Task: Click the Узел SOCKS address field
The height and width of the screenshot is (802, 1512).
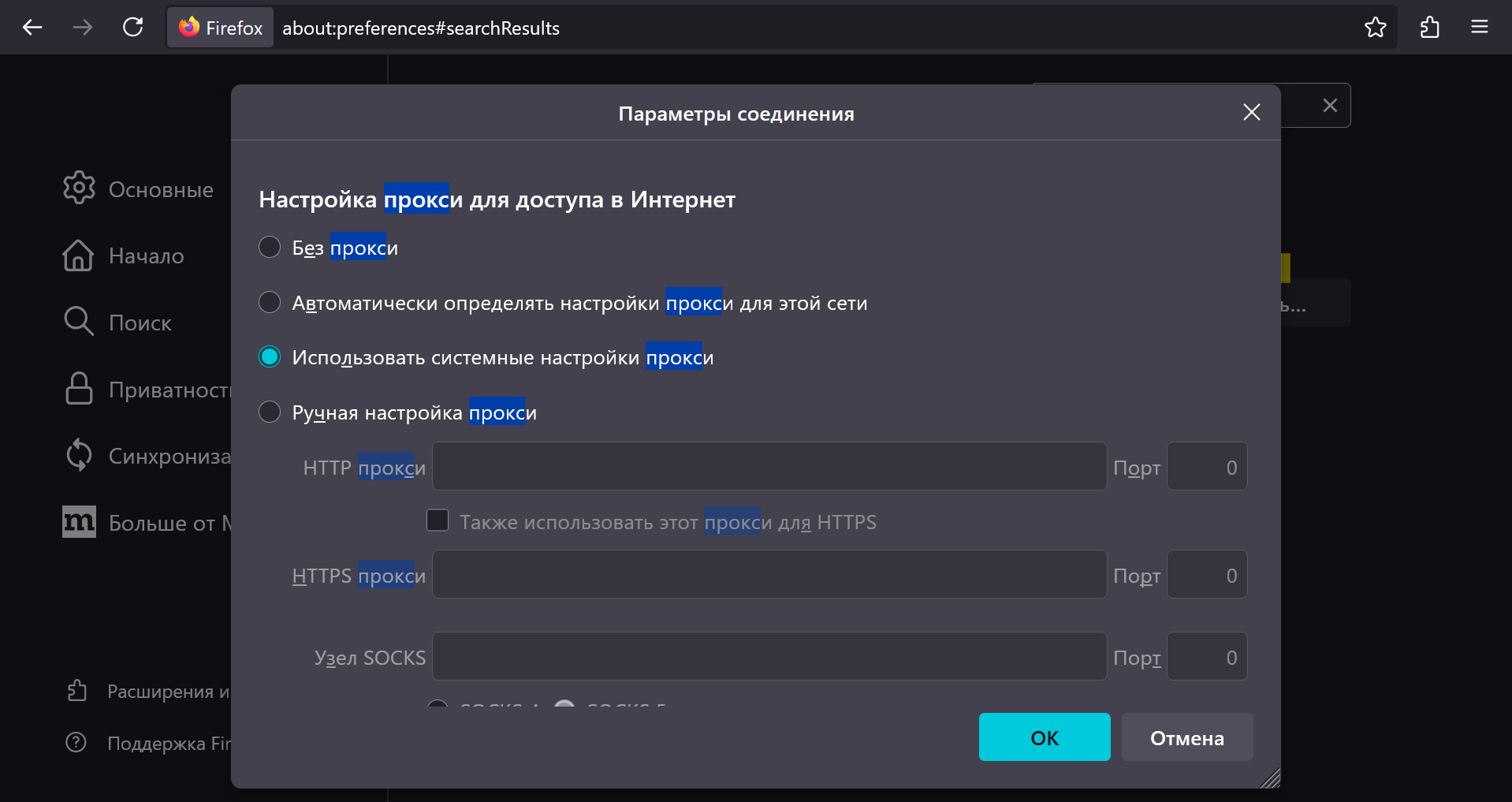Action: [x=769, y=657]
